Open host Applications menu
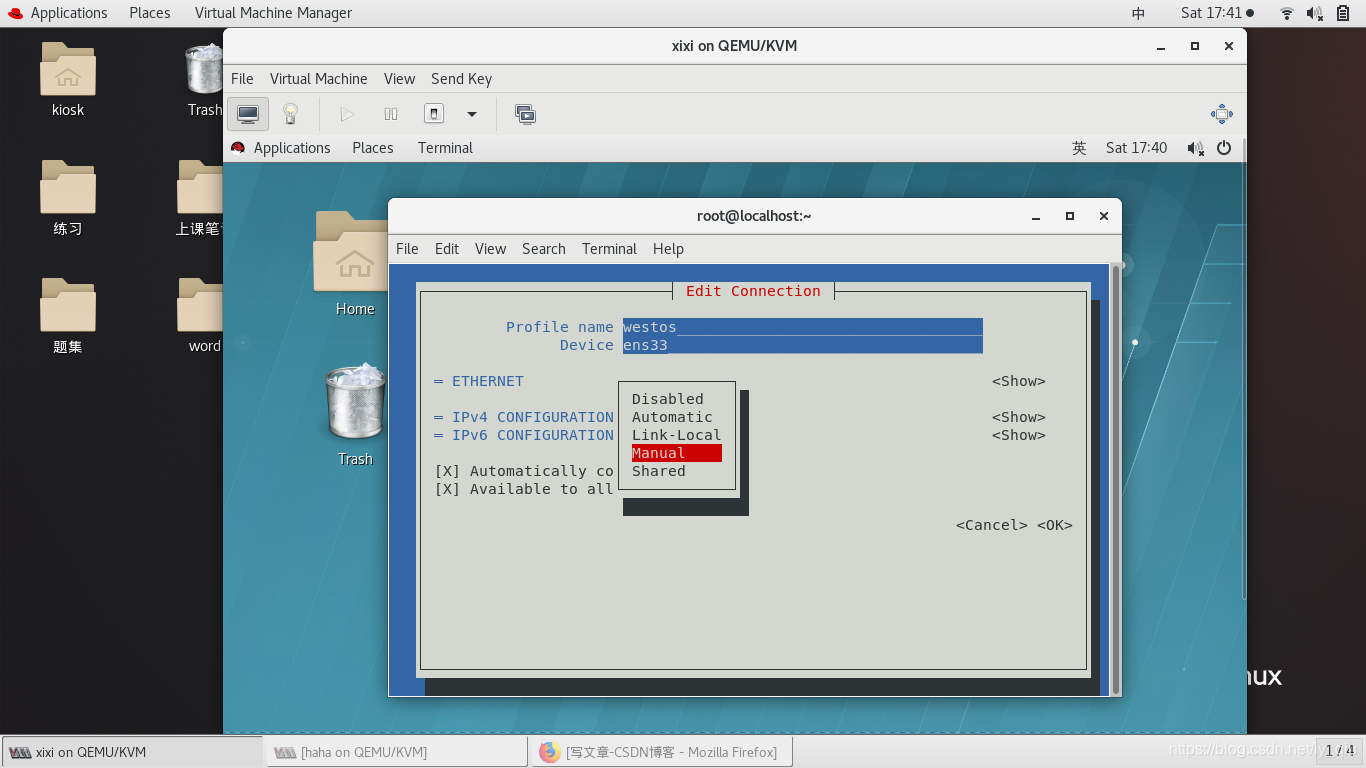This screenshot has height=768, width=1366. click(x=69, y=13)
